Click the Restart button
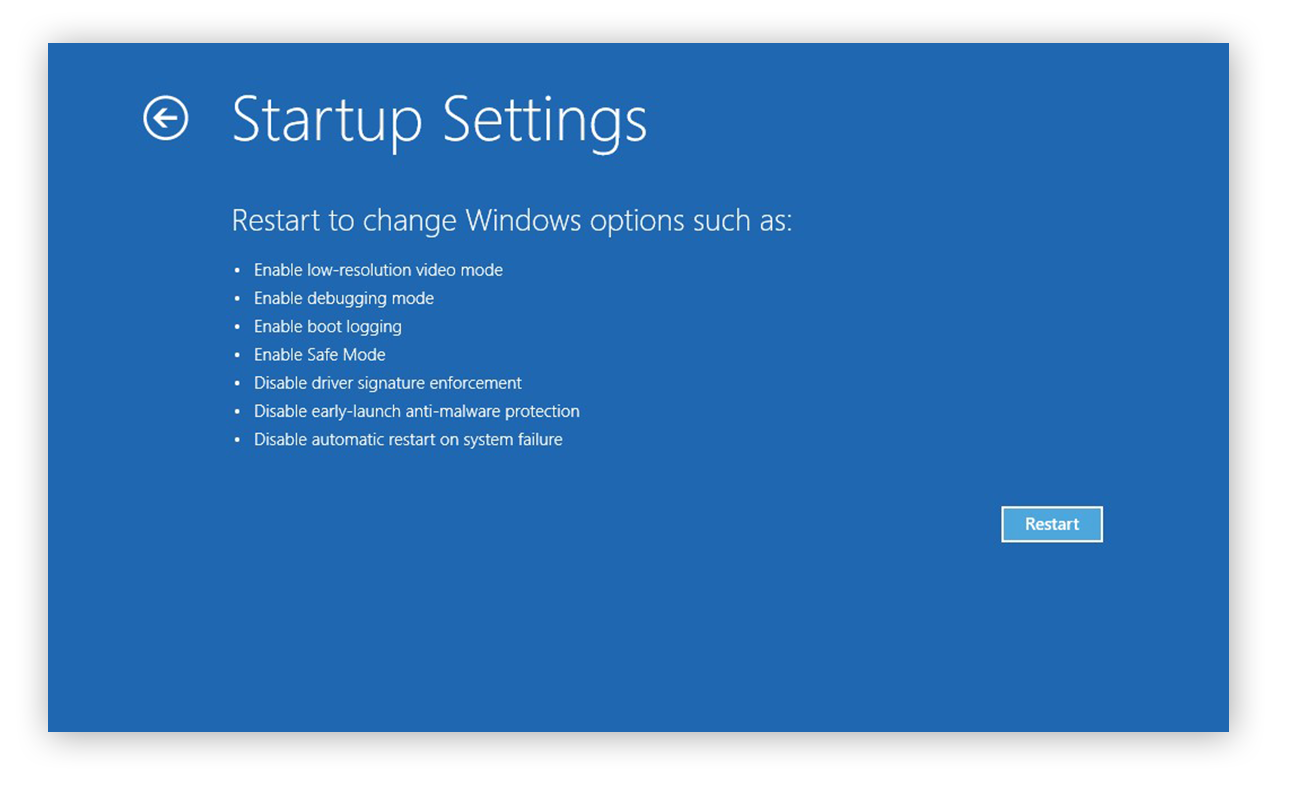 pos(1052,524)
